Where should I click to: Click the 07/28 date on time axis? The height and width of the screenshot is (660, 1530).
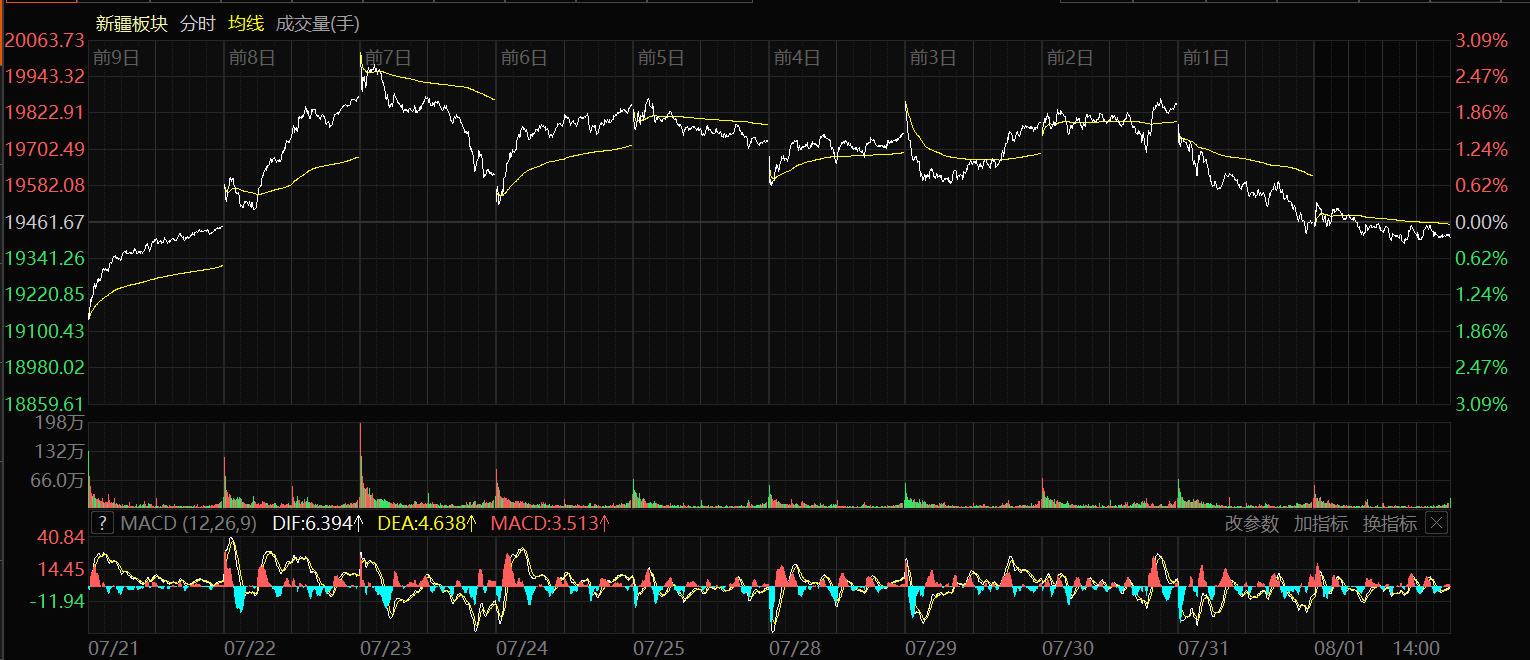794,648
